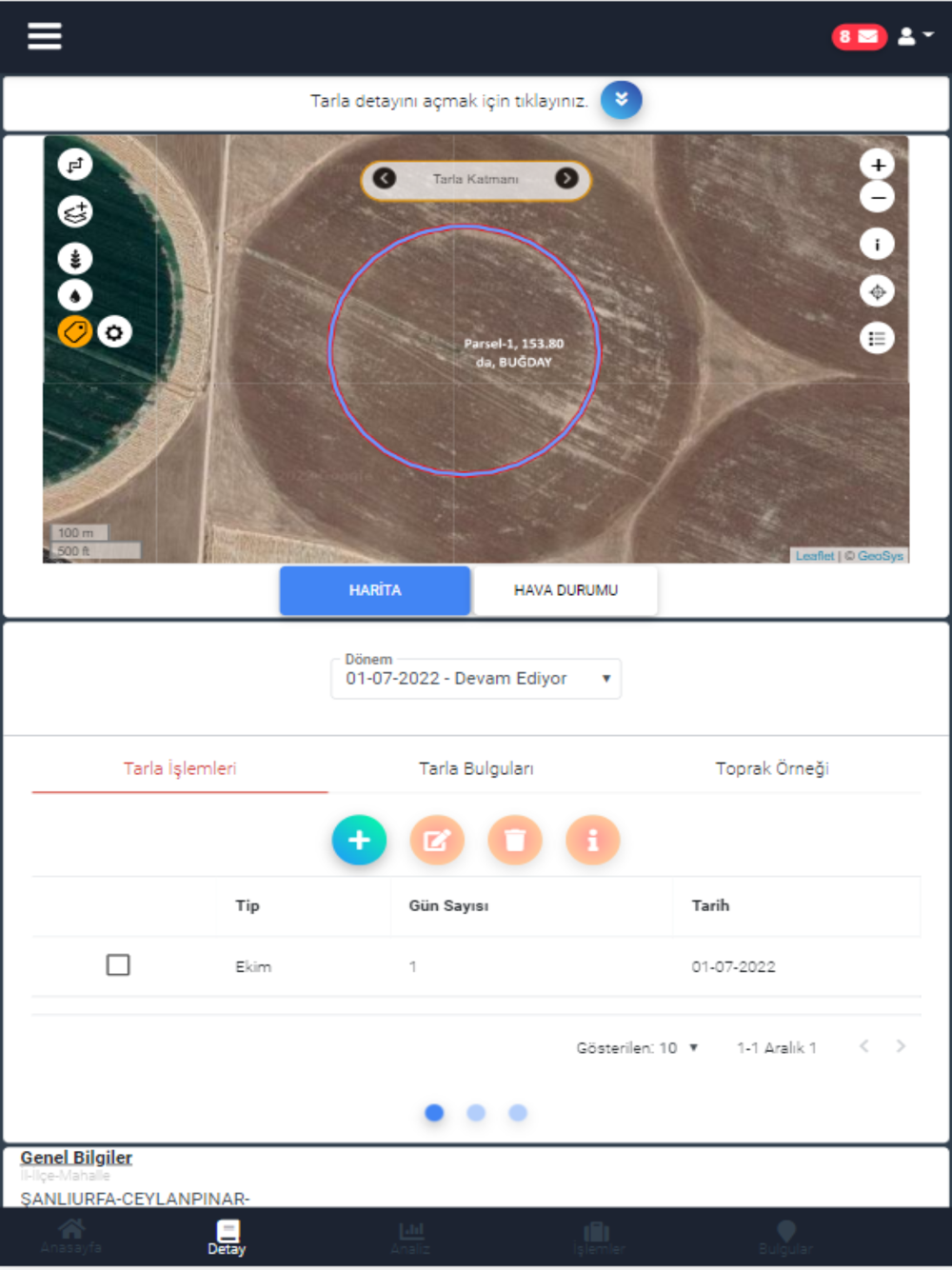Click the add layer icon on the map

click(75, 211)
